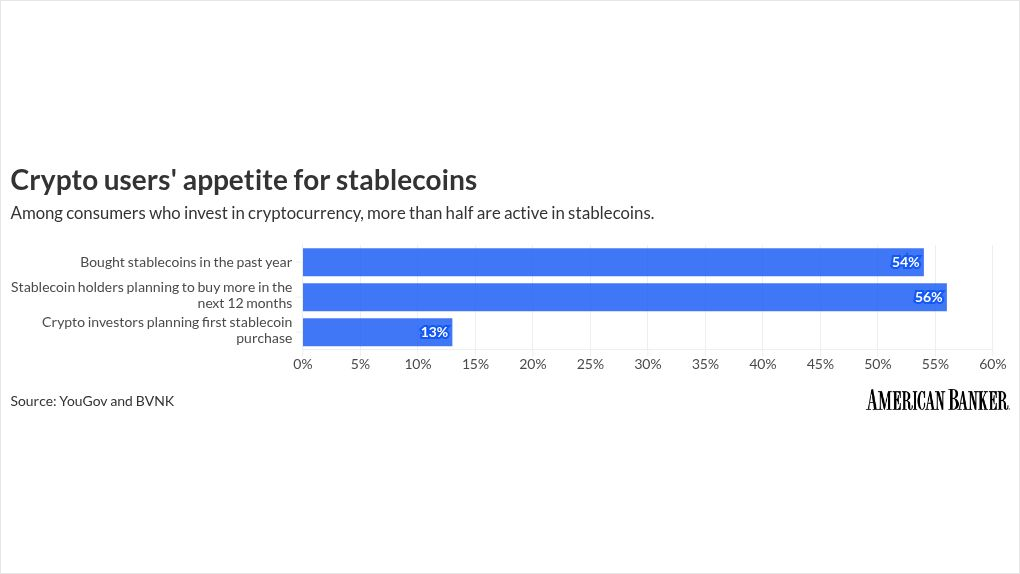This screenshot has width=1020, height=574.
Task: Click the 13% value label
Action: [434, 332]
